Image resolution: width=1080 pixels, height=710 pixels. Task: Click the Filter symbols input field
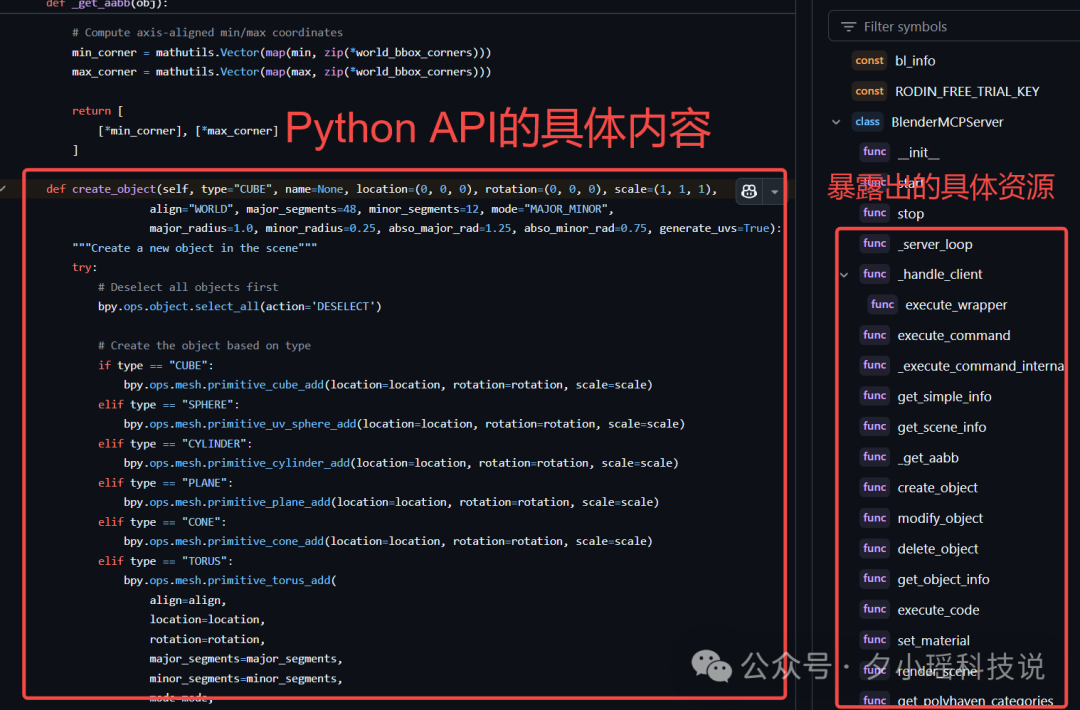954,27
